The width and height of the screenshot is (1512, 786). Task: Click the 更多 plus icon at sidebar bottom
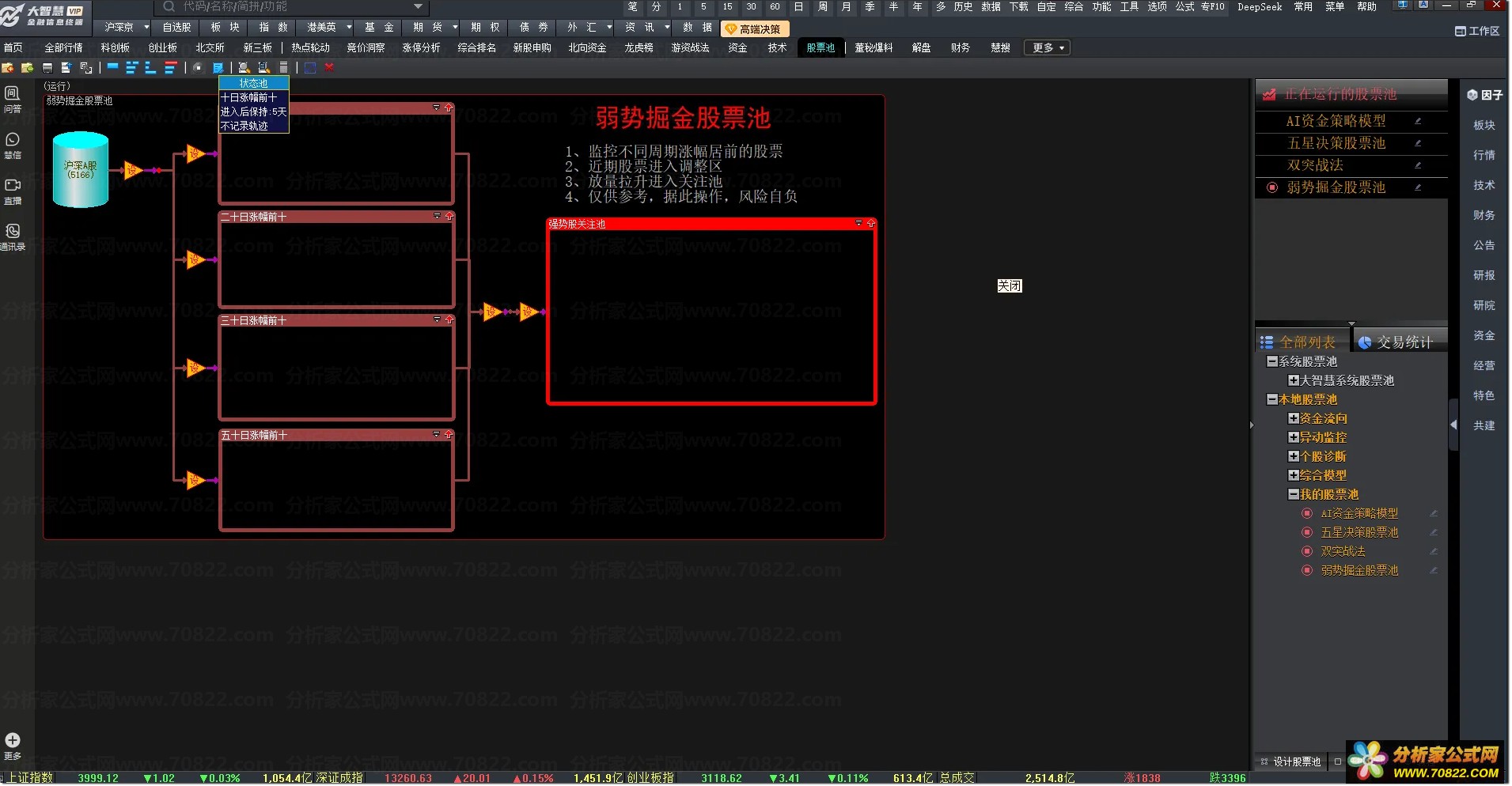pos(13,745)
